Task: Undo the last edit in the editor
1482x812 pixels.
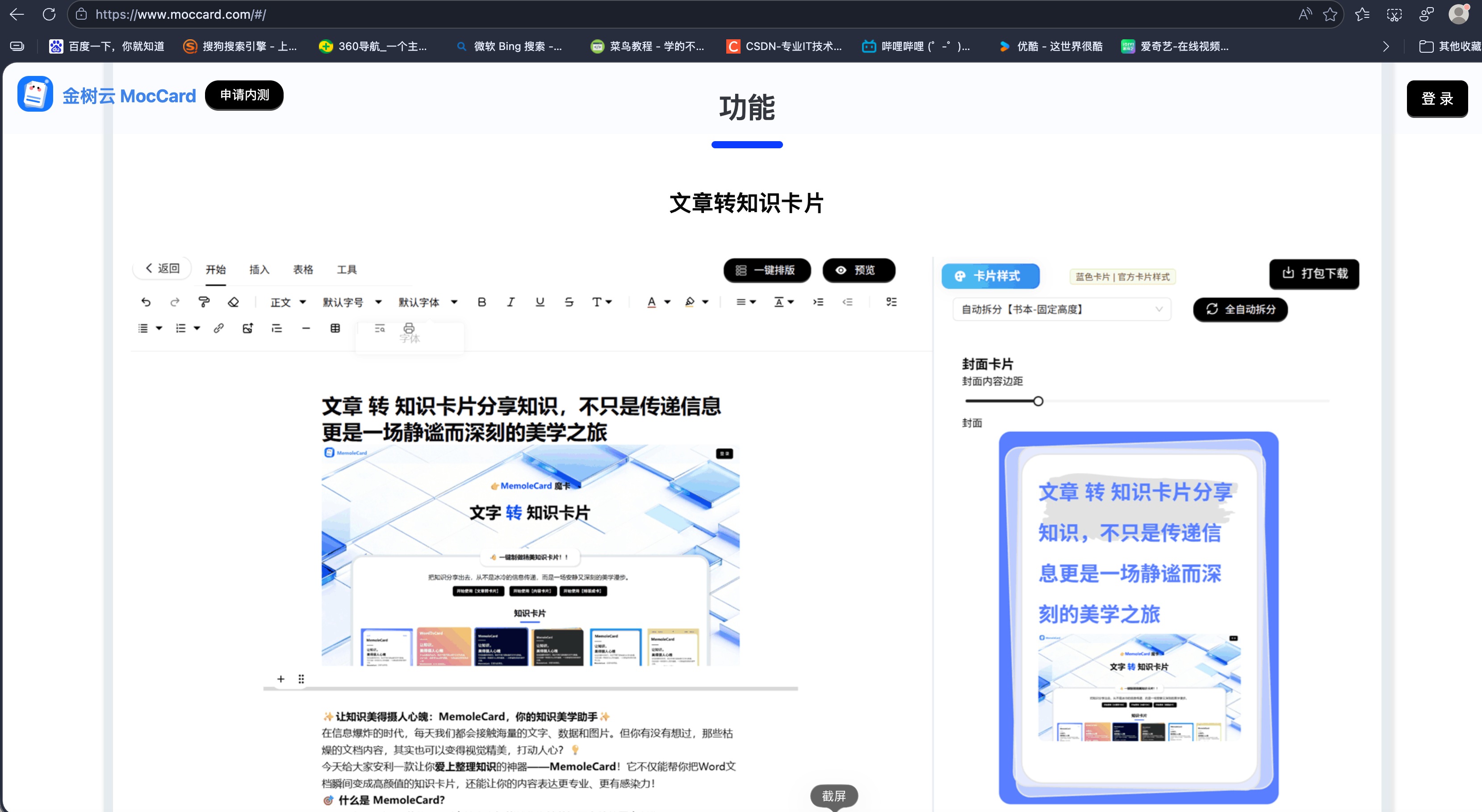Action: tap(146, 302)
